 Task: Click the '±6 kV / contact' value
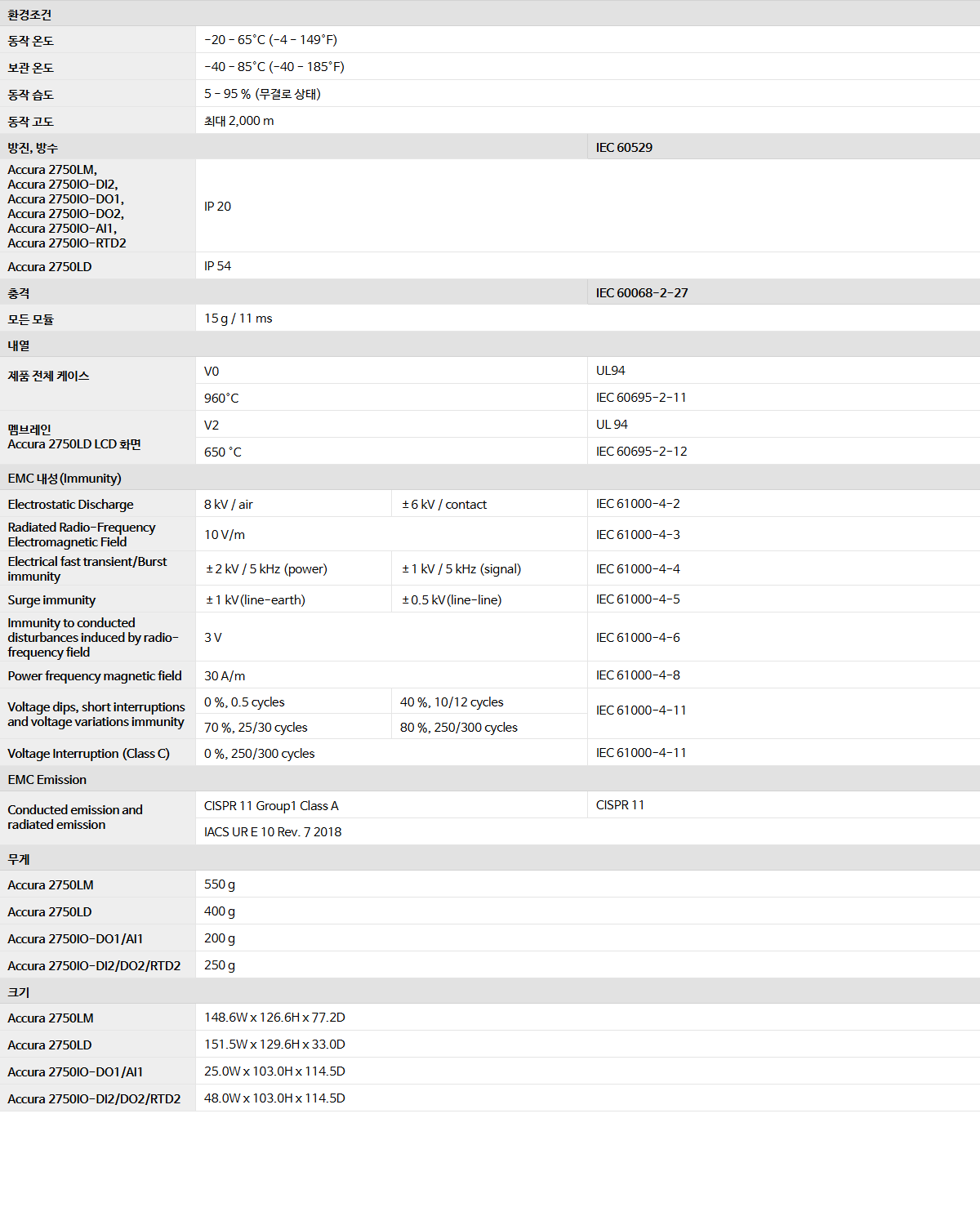coord(444,505)
